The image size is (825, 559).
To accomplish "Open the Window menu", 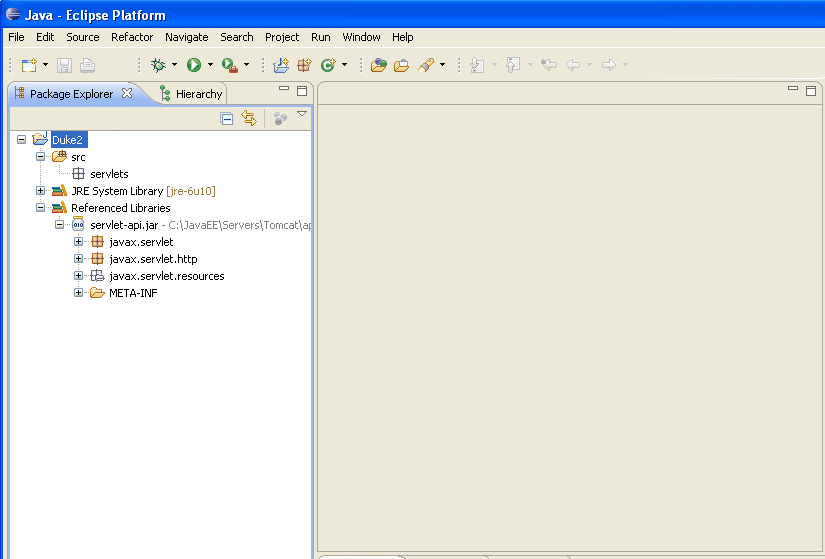I will pyautogui.click(x=361, y=37).
